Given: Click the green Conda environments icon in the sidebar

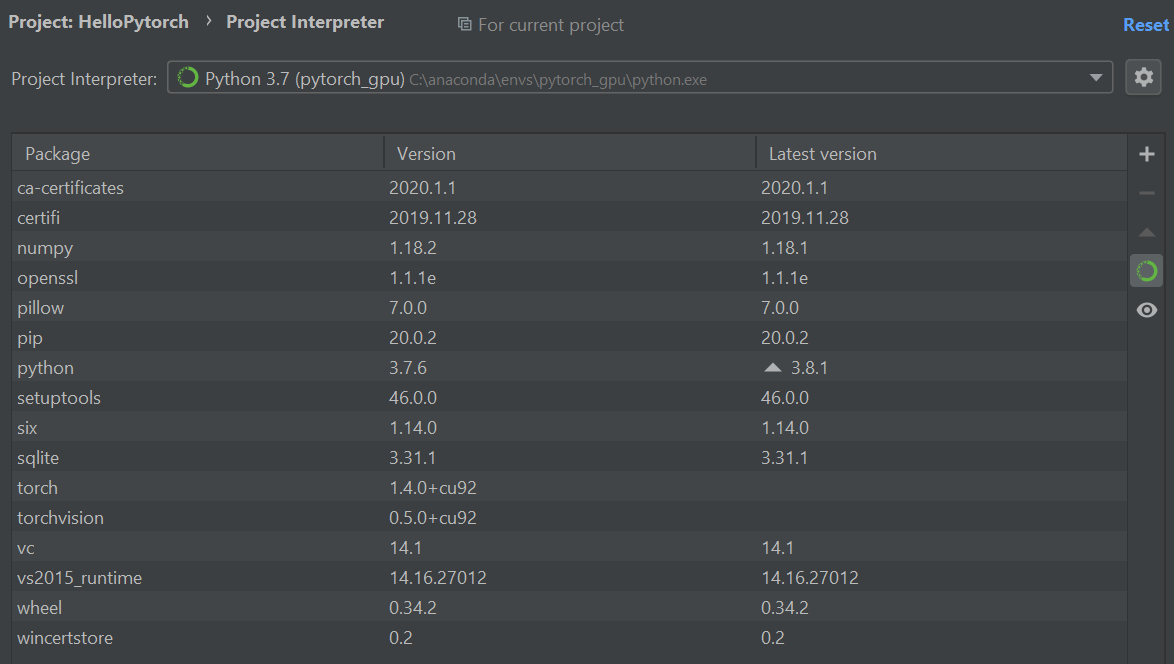Looking at the screenshot, I should pos(1146,271).
